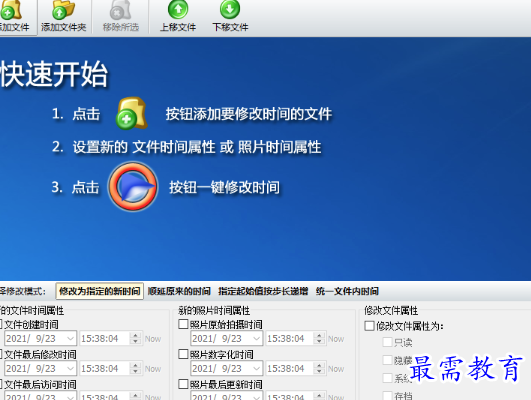Click Now next to 照片数字化时间

[336, 369]
